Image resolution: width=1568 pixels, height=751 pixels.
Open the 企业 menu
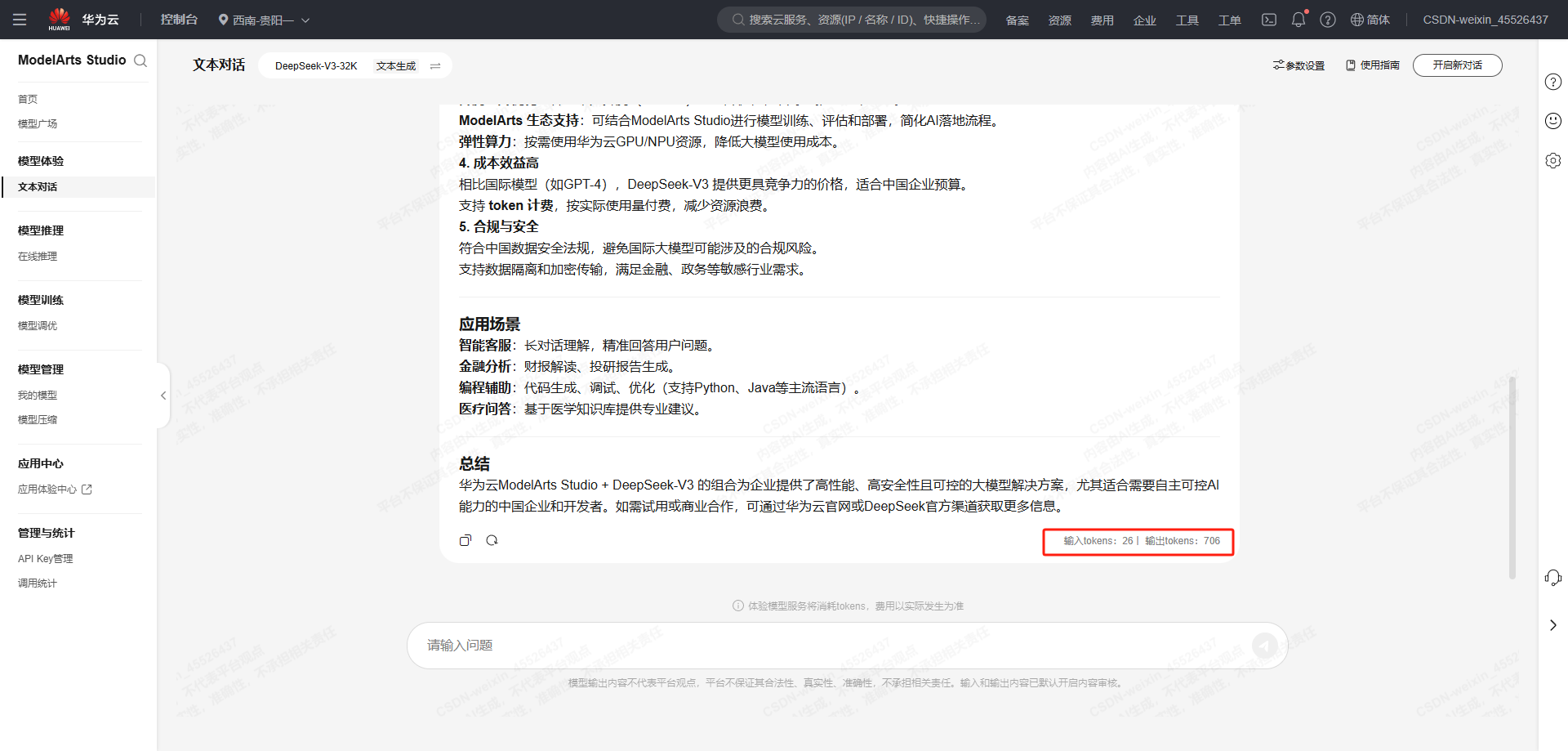[x=1145, y=20]
